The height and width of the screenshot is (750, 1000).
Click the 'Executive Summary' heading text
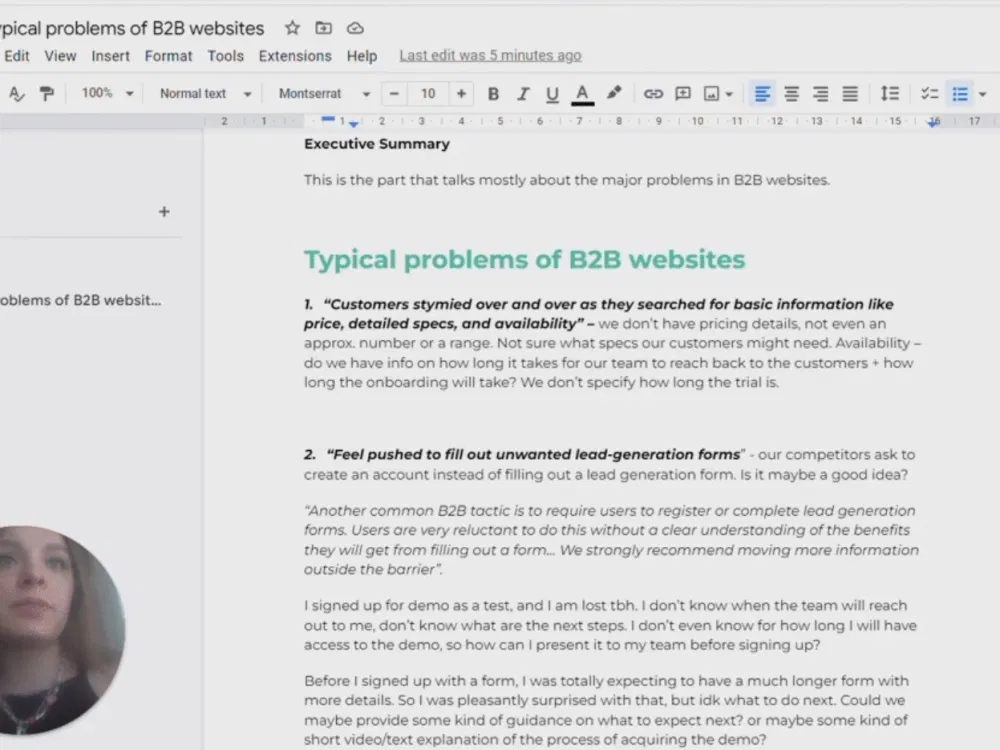[377, 144]
